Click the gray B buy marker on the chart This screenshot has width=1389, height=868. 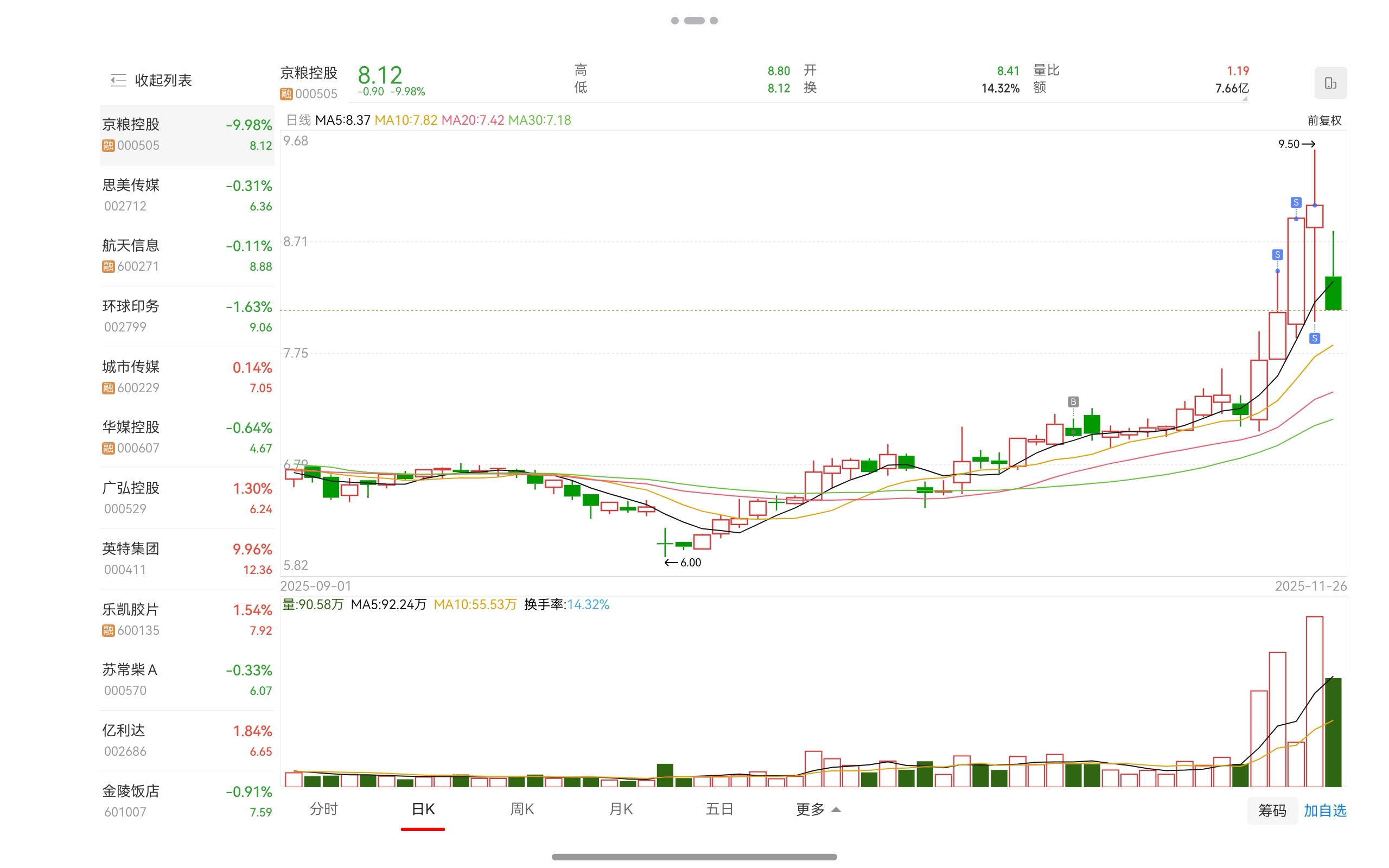[x=1073, y=402]
